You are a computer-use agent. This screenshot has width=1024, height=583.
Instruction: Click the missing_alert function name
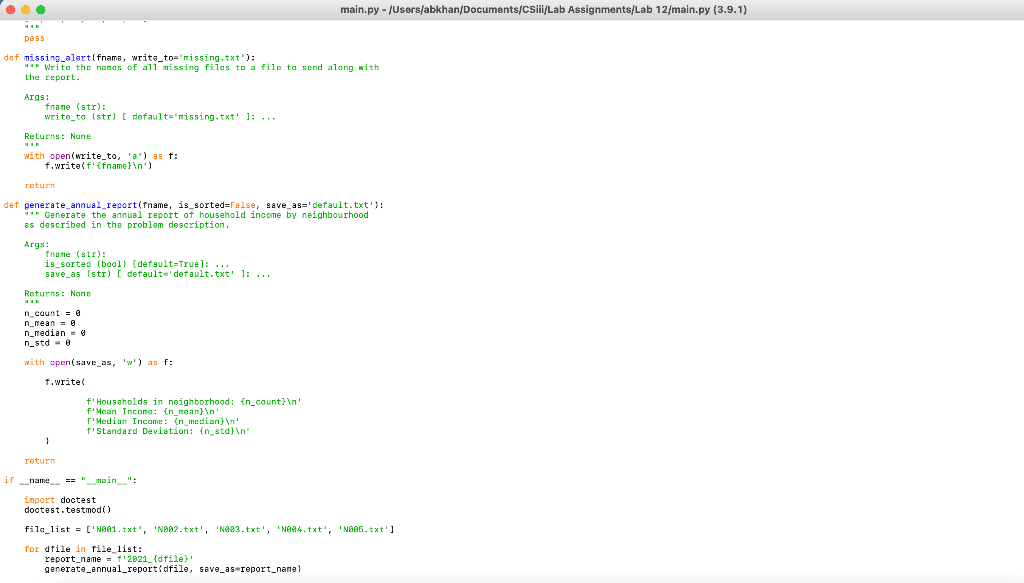57,58
